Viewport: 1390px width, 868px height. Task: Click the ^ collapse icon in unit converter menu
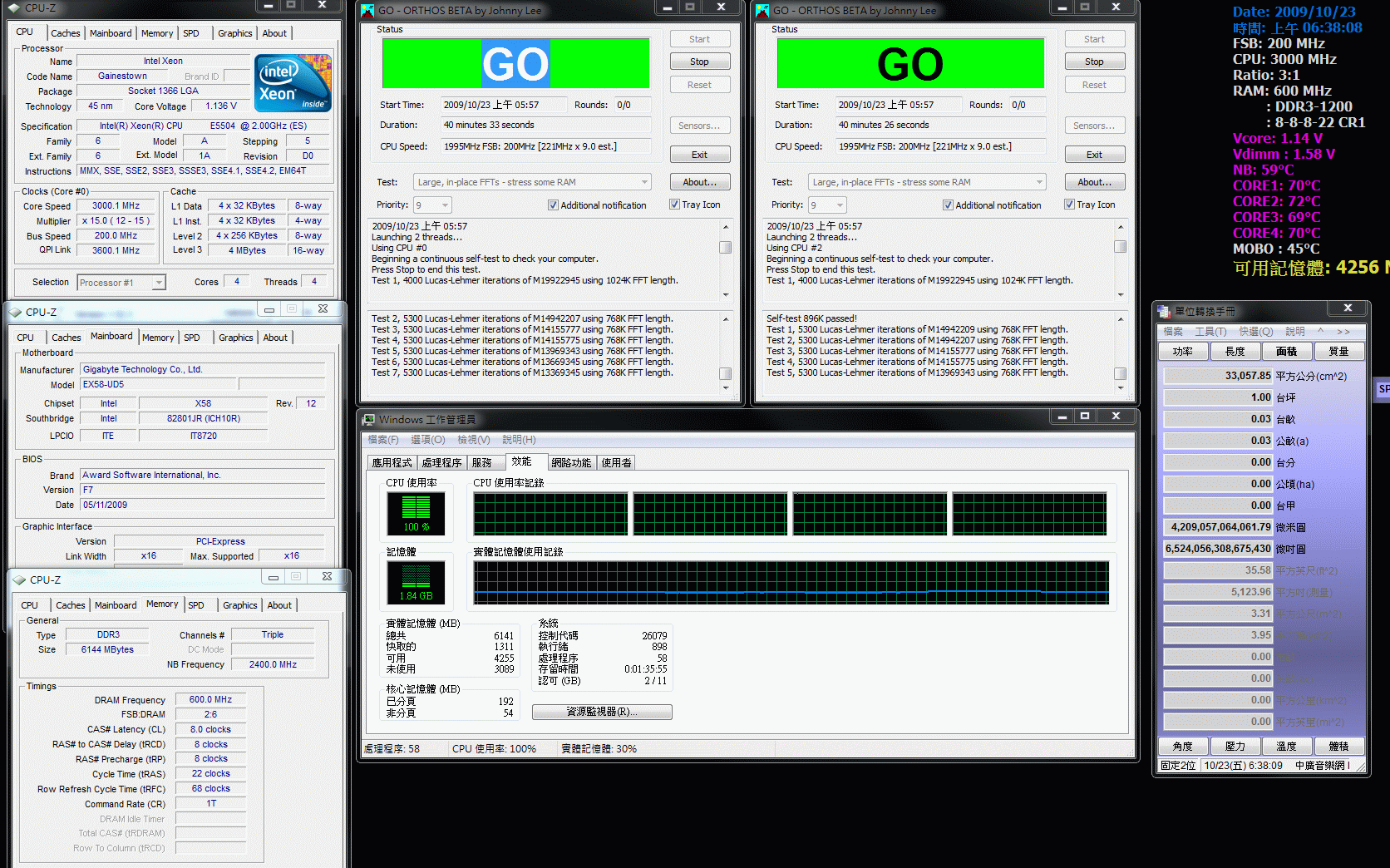click(x=1320, y=331)
